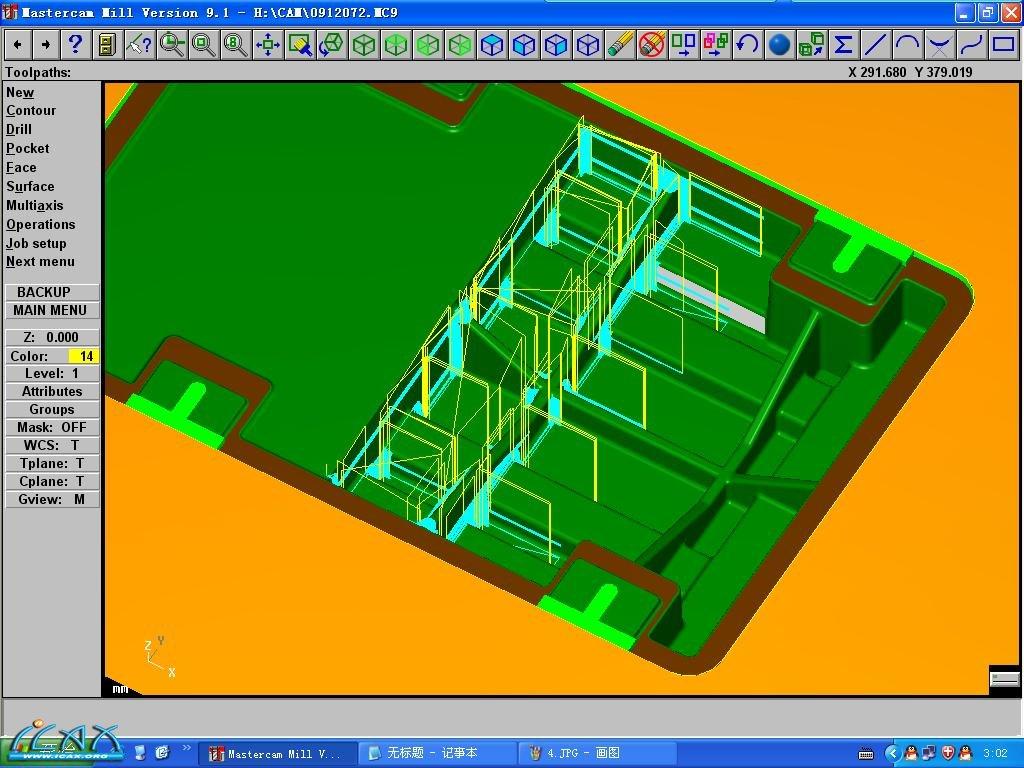The height and width of the screenshot is (768, 1024).
Task: Select the Delete eraser pencil icon
Action: tap(619, 45)
